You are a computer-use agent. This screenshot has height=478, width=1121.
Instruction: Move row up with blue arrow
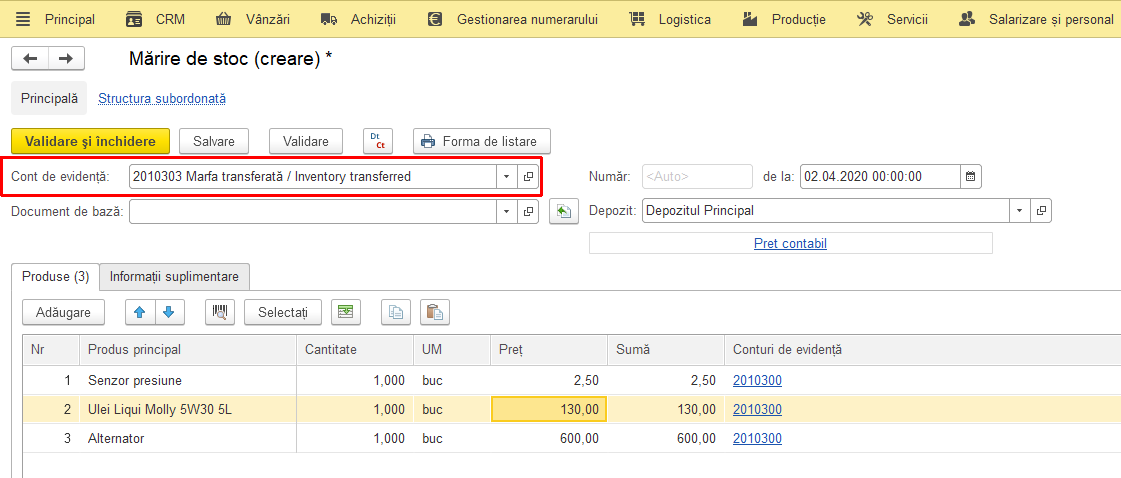coord(140,312)
